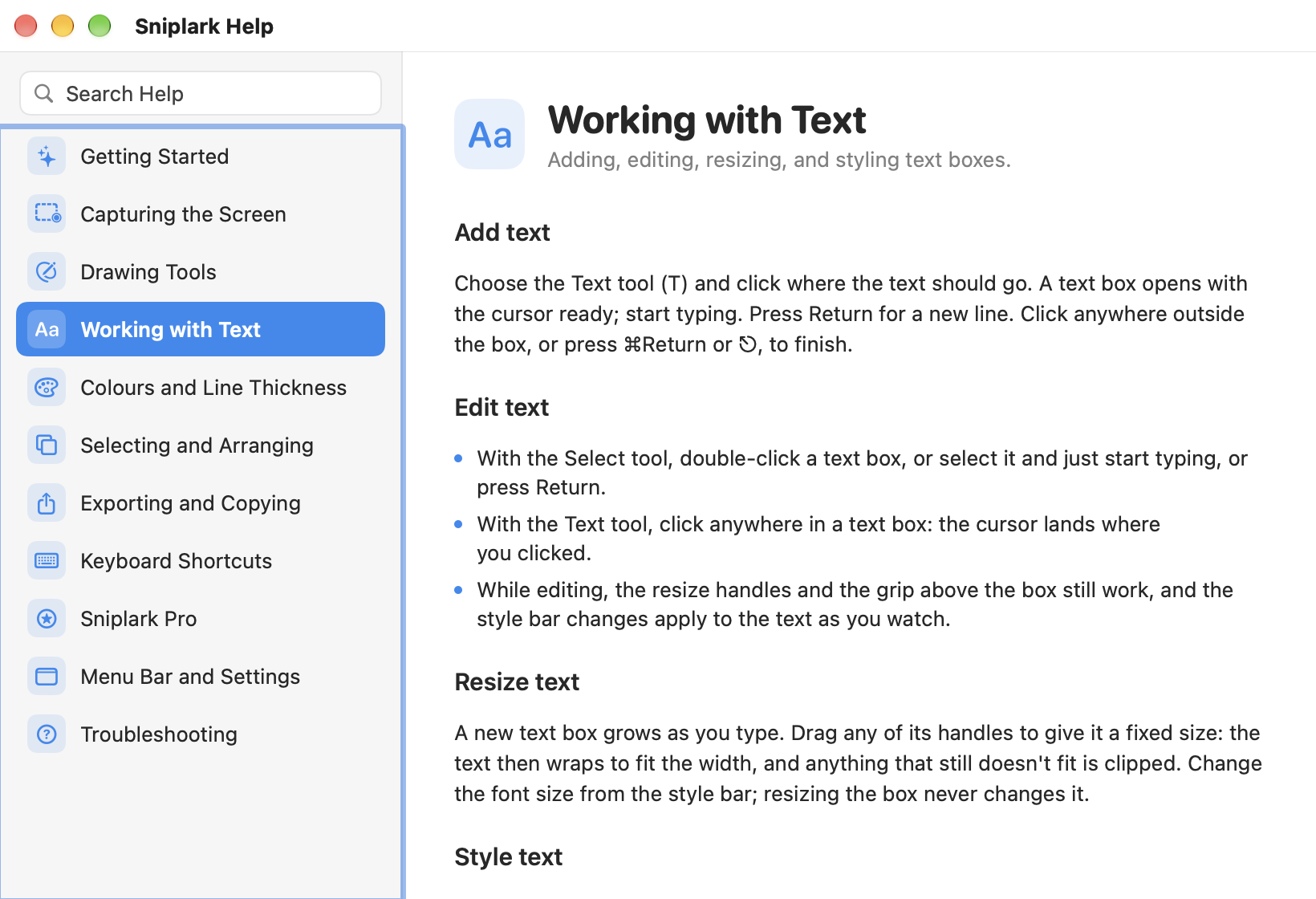Click the Troubleshooting question mark icon
The image size is (1316, 899).
pyautogui.click(x=47, y=734)
